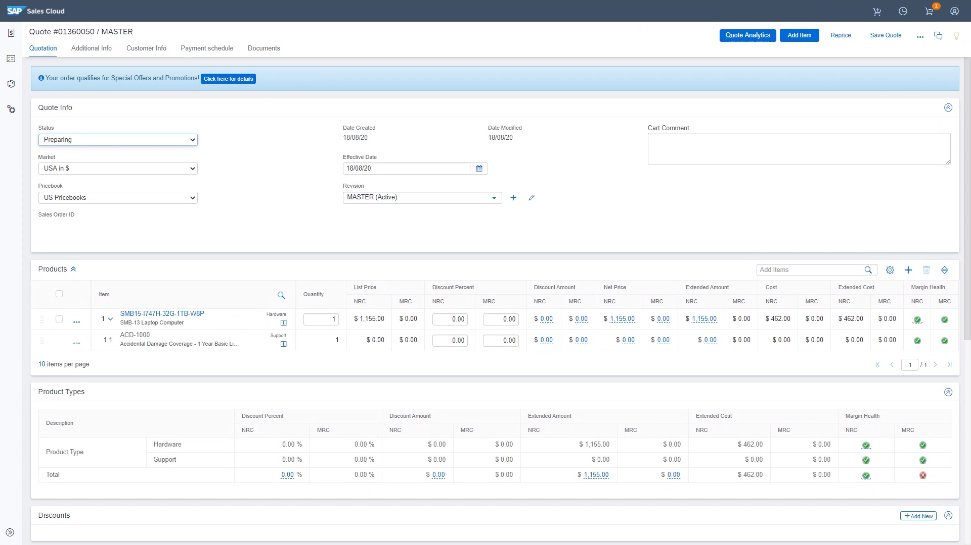Switch to the Additional Info tab

[91, 48]
